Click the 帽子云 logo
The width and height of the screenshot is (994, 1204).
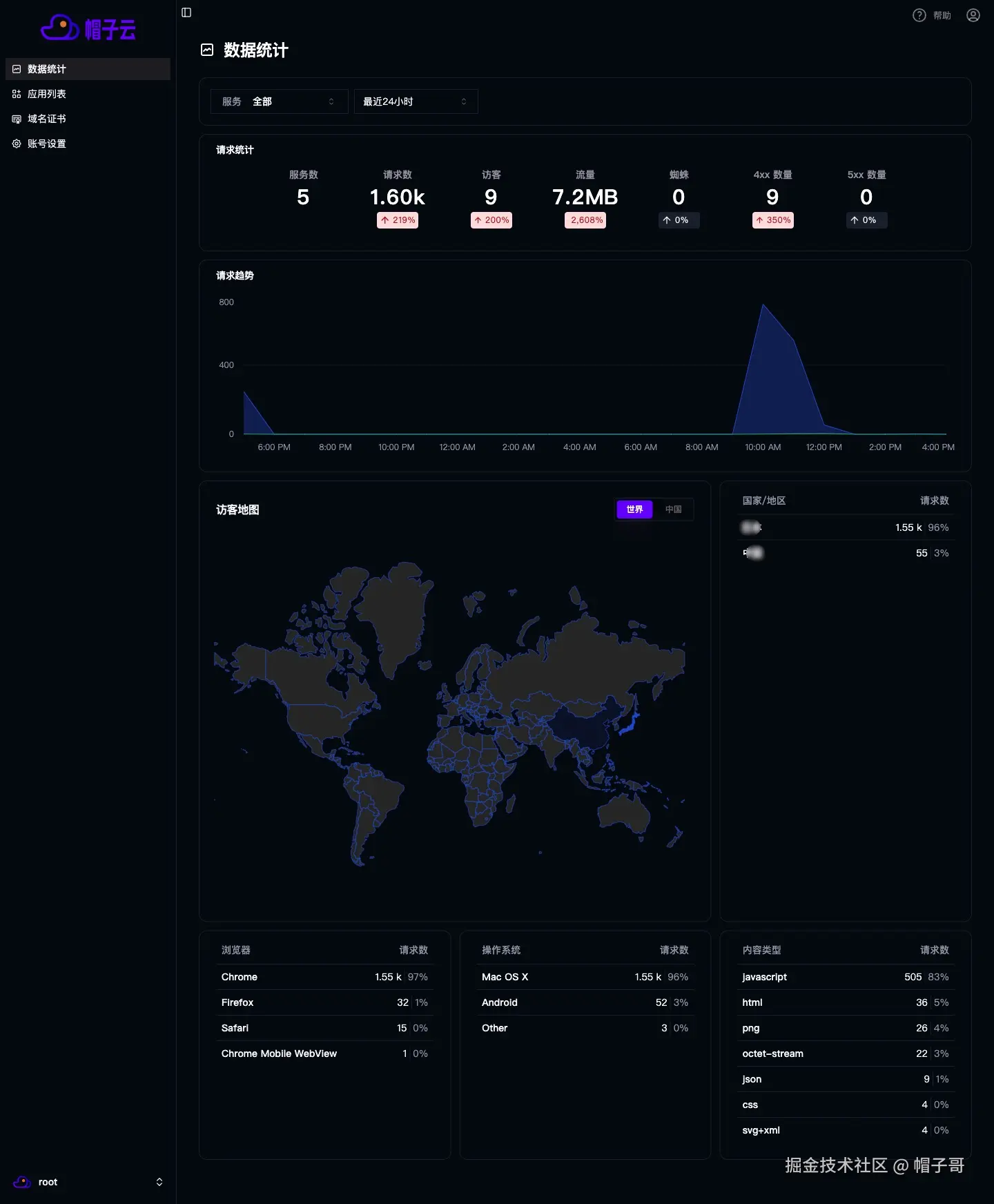tap(88, 28)
